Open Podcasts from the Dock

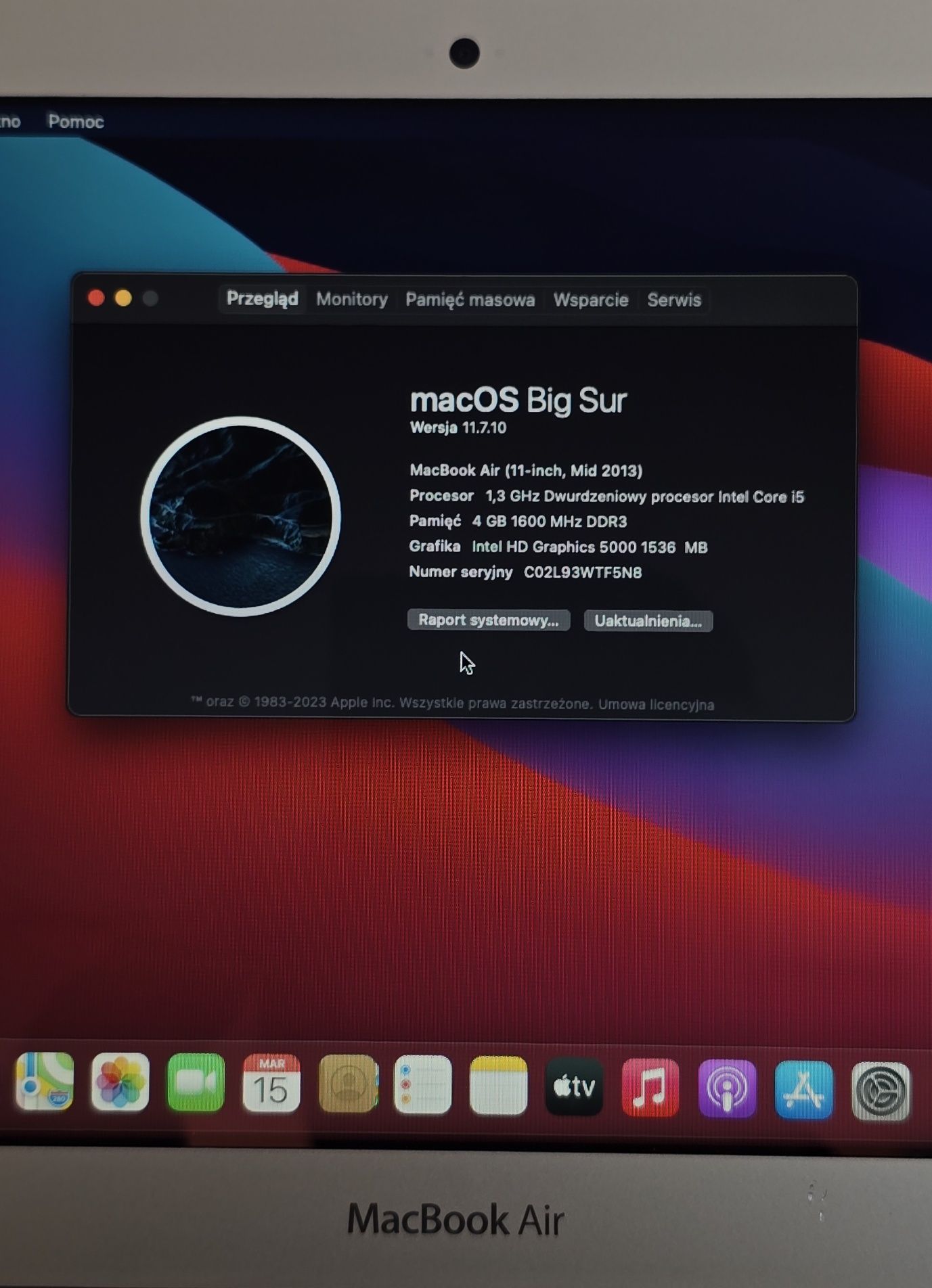[x=728, y=1088]
